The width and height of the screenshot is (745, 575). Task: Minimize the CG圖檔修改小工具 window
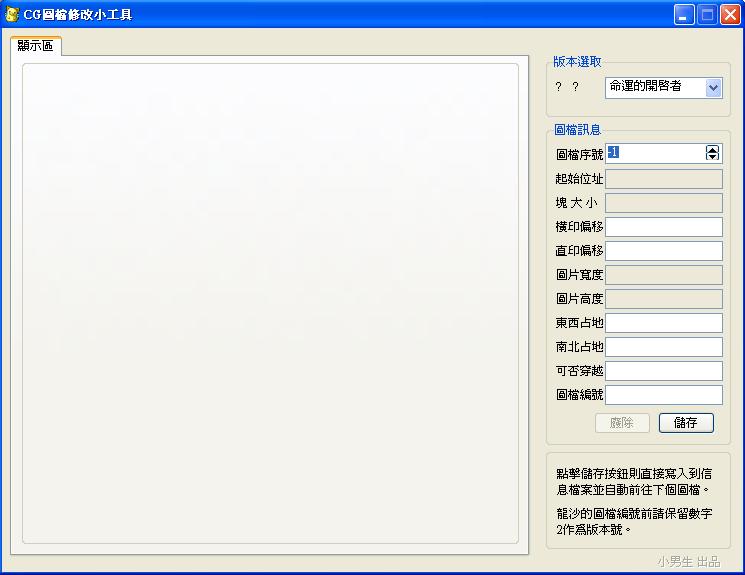click(x=684, y=15)
